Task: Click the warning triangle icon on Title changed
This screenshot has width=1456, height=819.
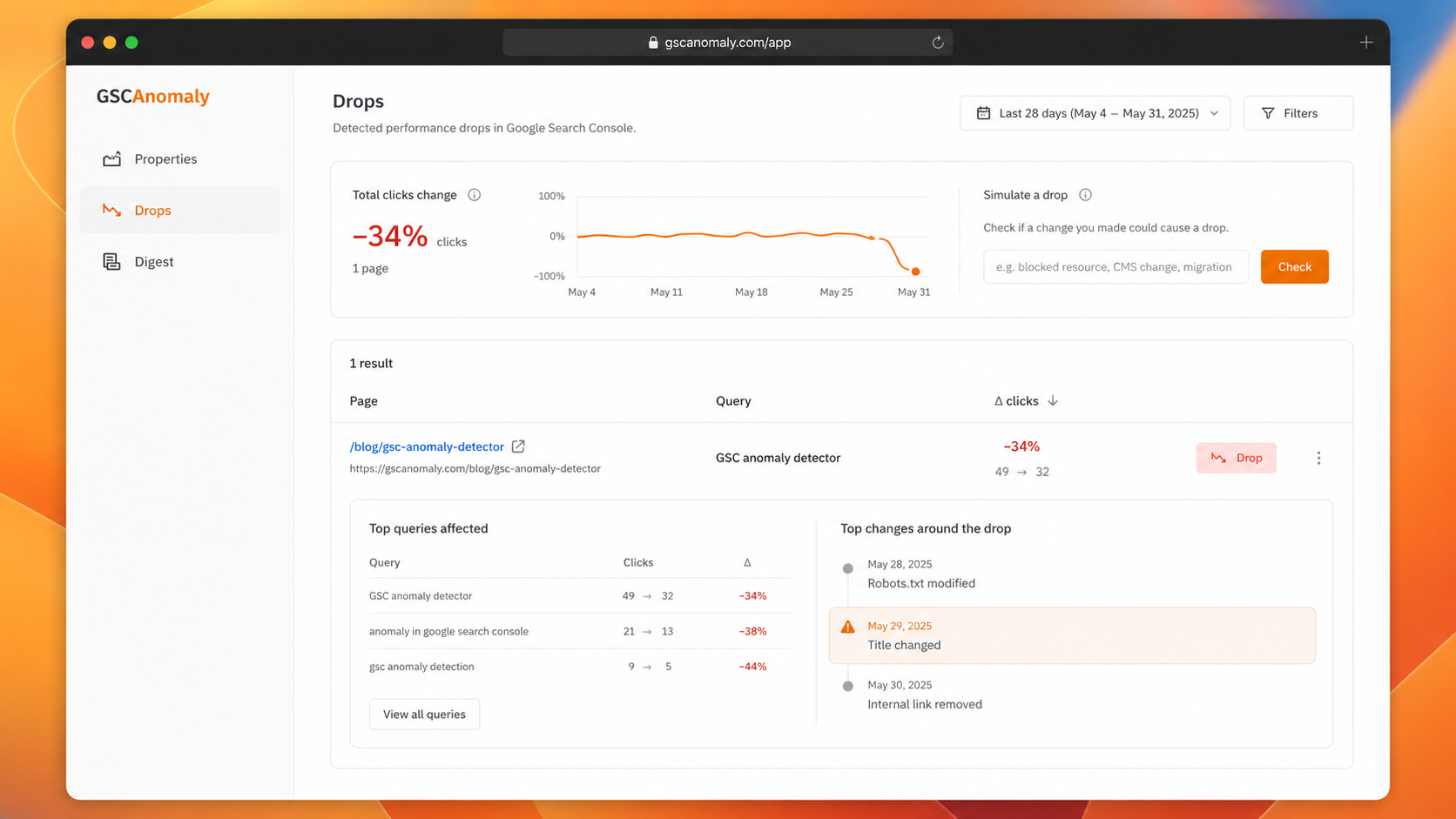Action: pyautogui.click(x=847, y=627)
